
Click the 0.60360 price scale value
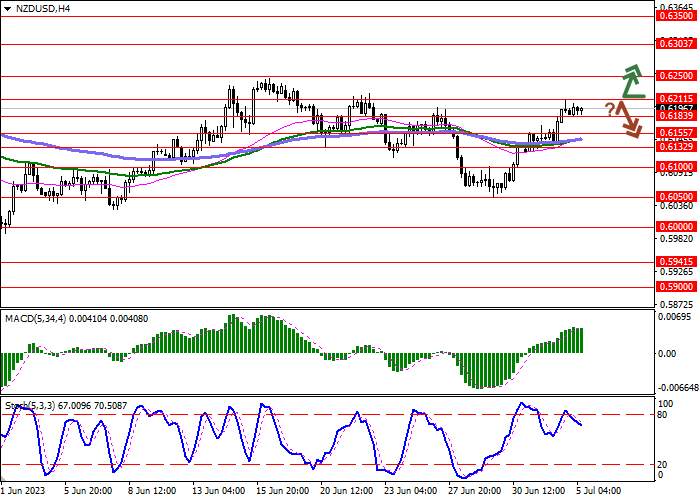pyautogui.click(x=676, y=205)
